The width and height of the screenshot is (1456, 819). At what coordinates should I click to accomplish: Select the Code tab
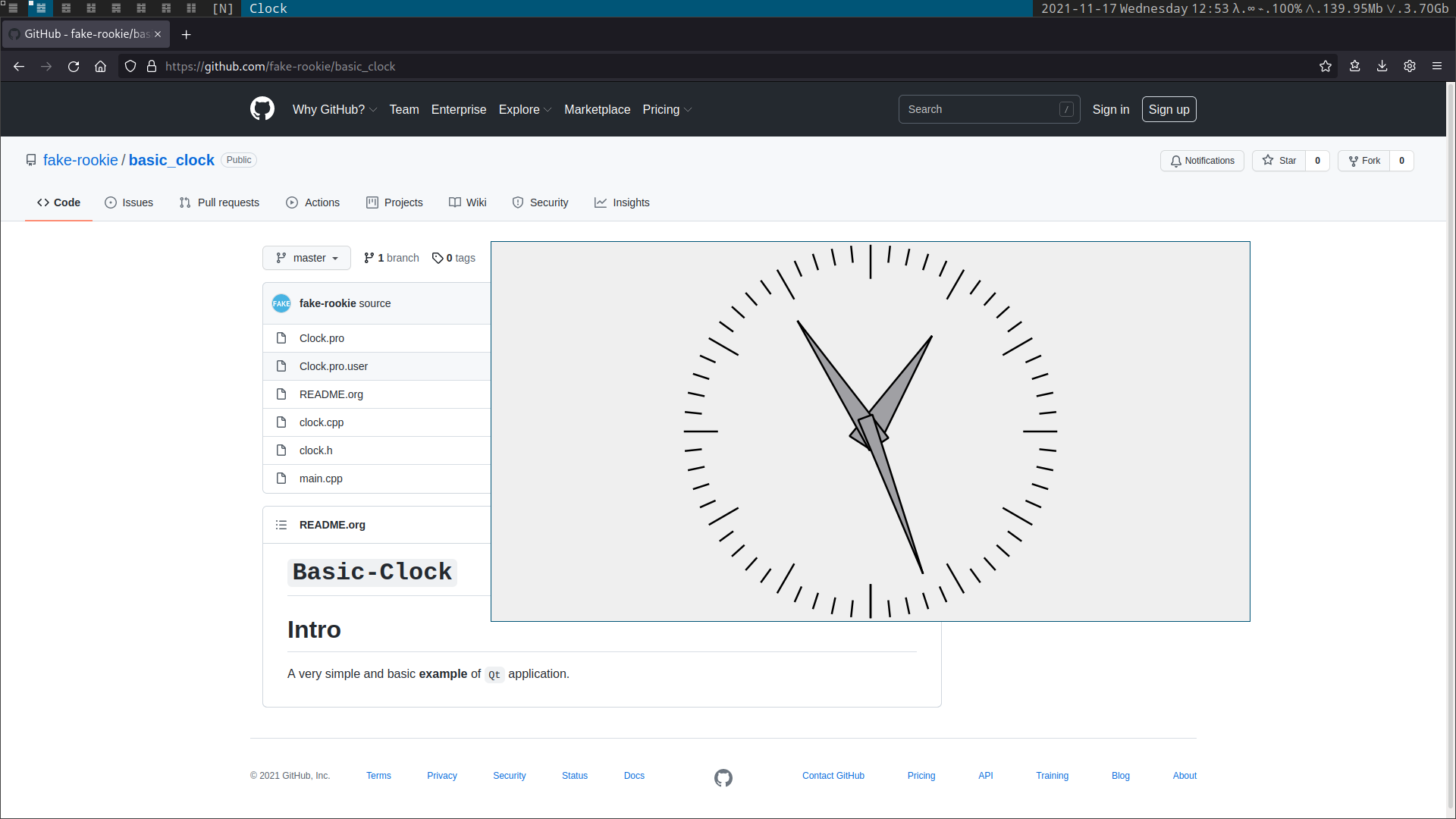point(58,202)
